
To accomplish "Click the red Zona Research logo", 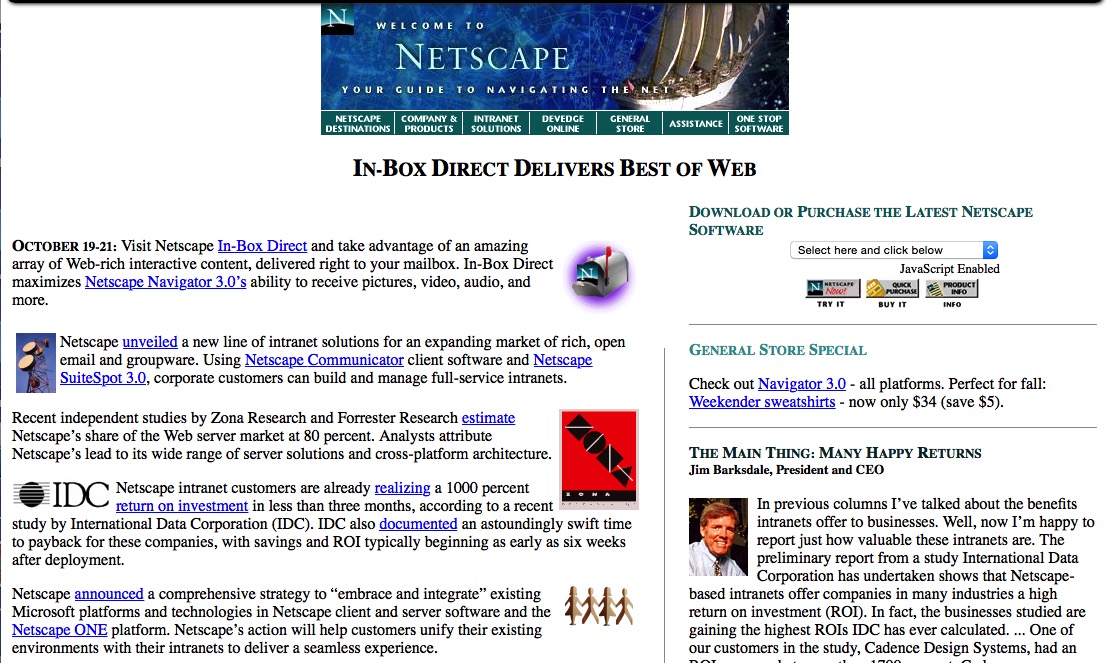I will tap(599, 459).
